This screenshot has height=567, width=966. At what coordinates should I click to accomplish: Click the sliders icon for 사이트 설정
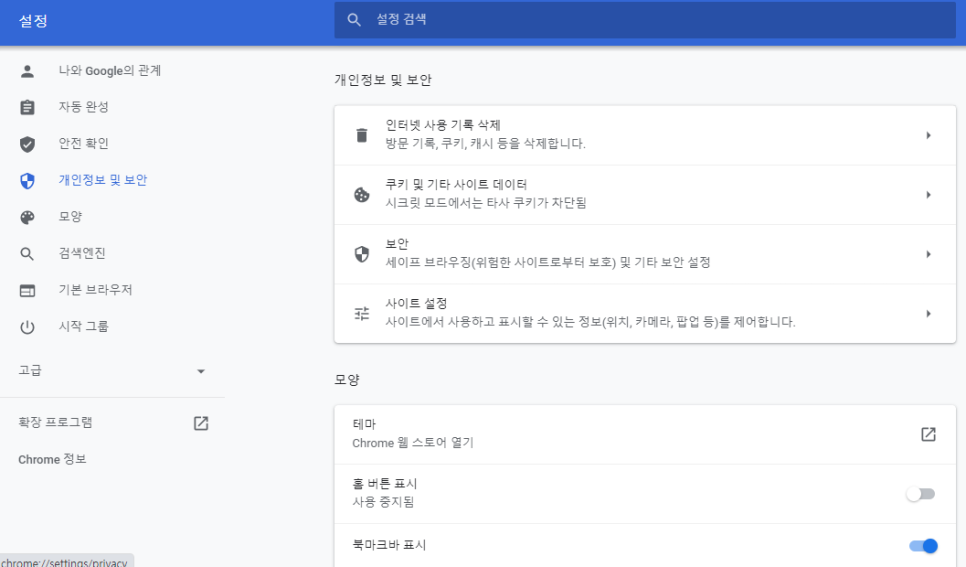(362, 314)
